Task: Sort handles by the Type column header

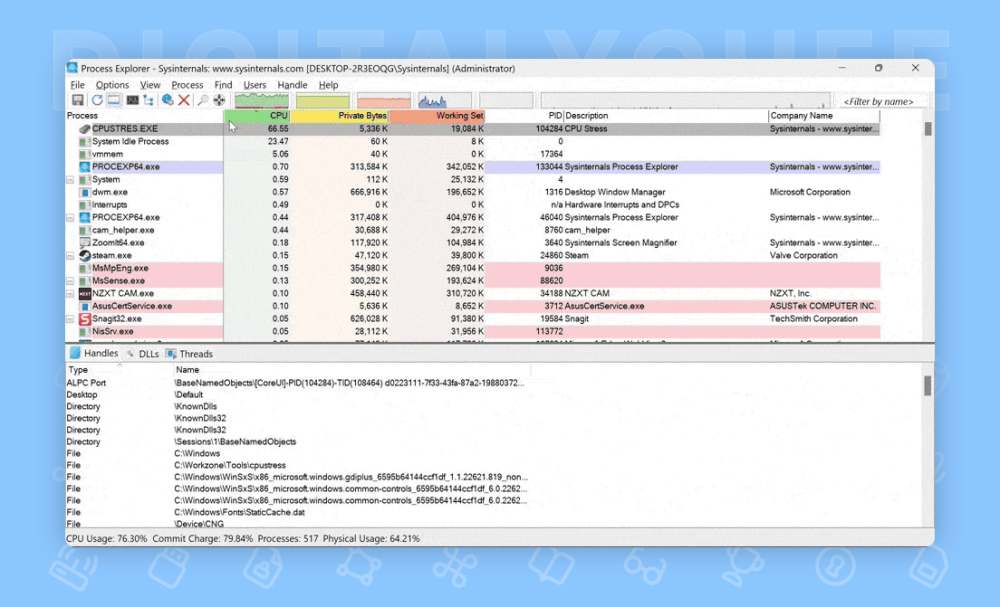Action: [119, 370]
